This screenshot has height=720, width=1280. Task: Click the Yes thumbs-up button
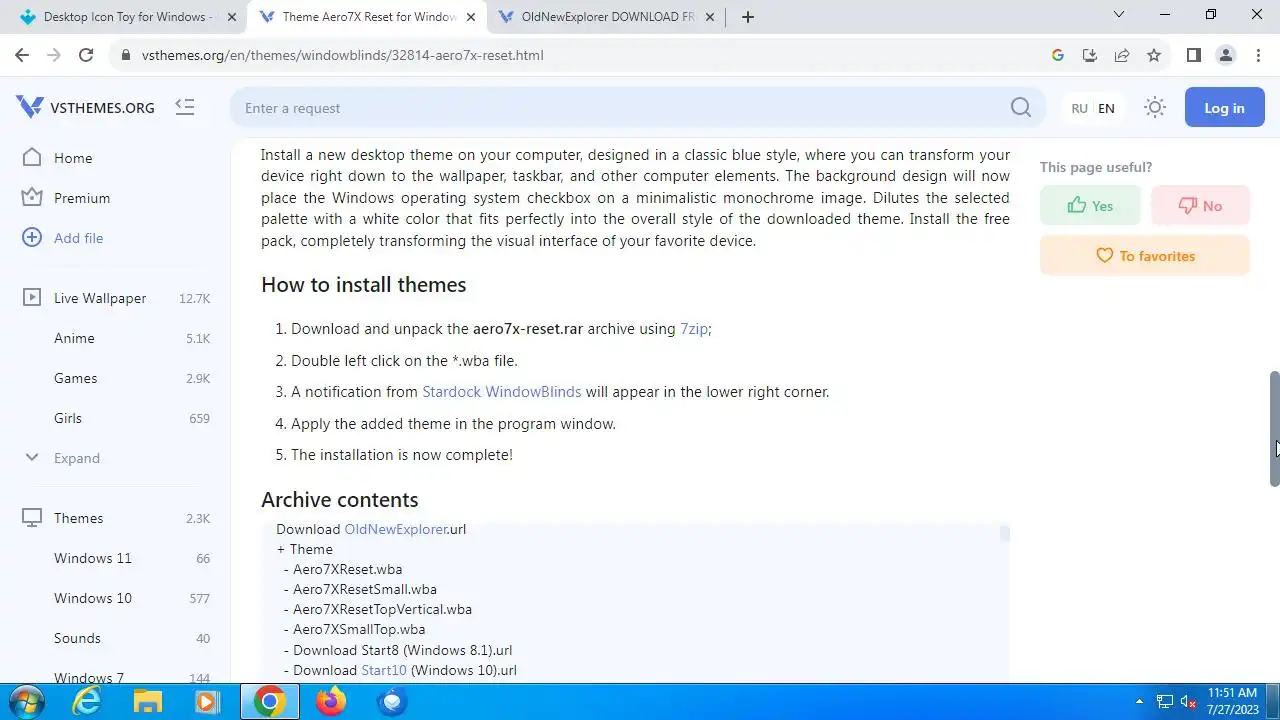coord(1090,205)
